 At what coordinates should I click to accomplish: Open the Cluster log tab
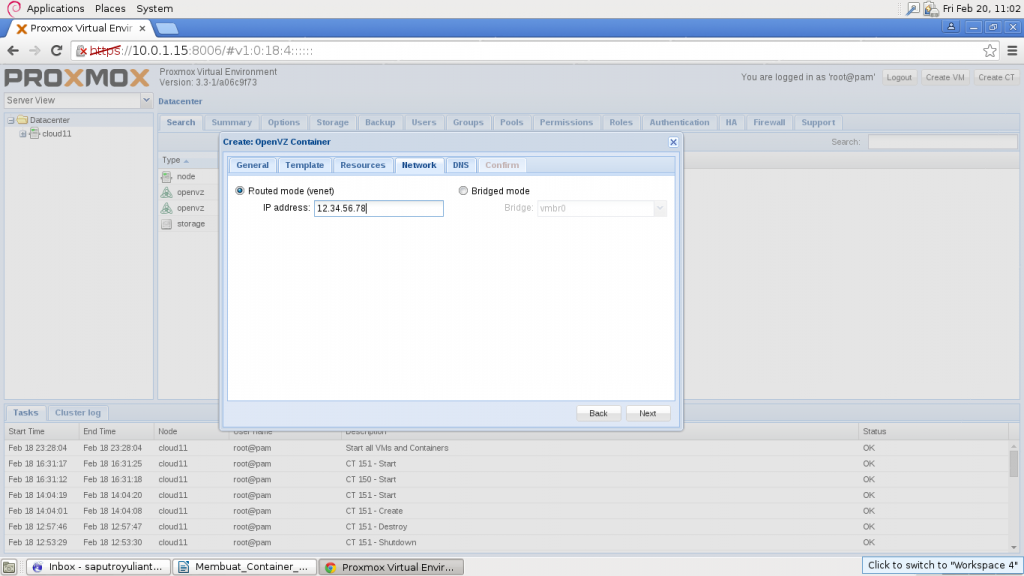point(78,413)
